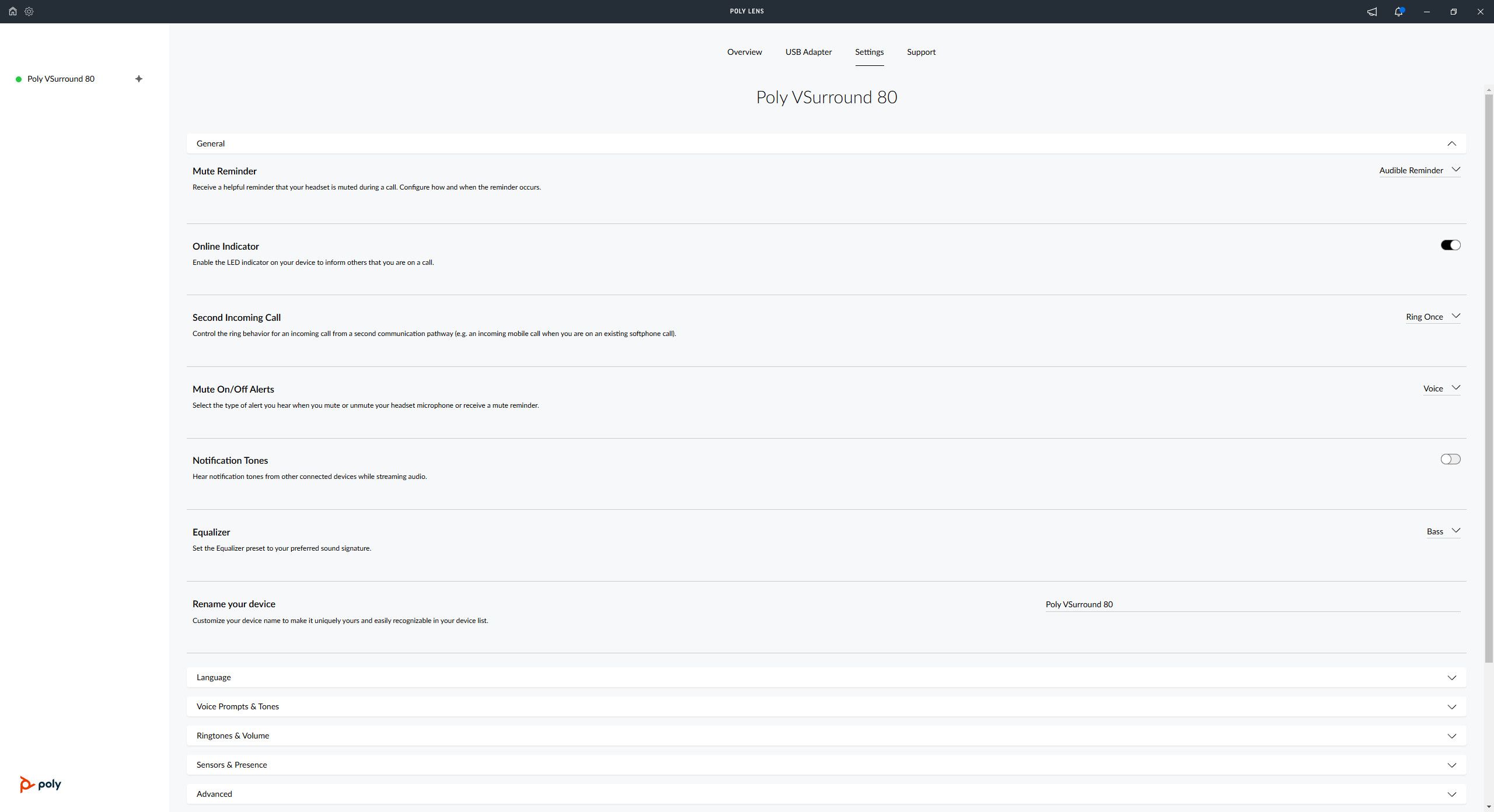Click the plus icon beside Poly VSurround 80
1494x812 pixels.
pos(139,79)
